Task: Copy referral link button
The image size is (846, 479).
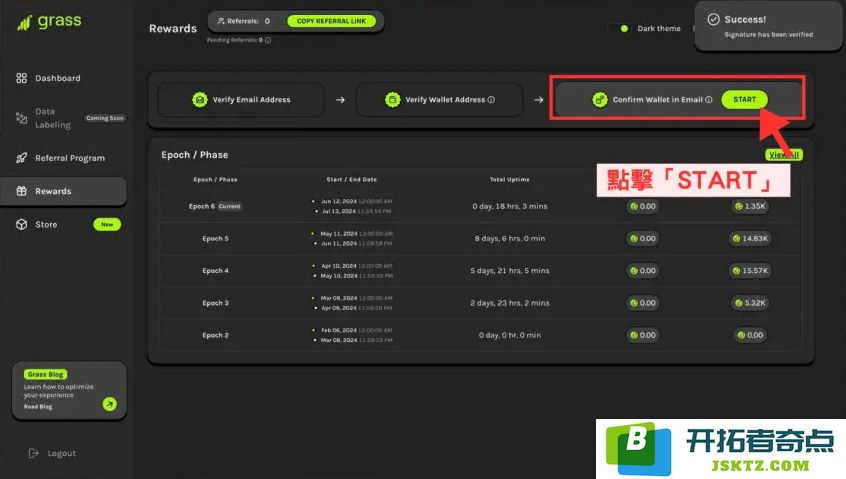Action: (x=331, y=21)
